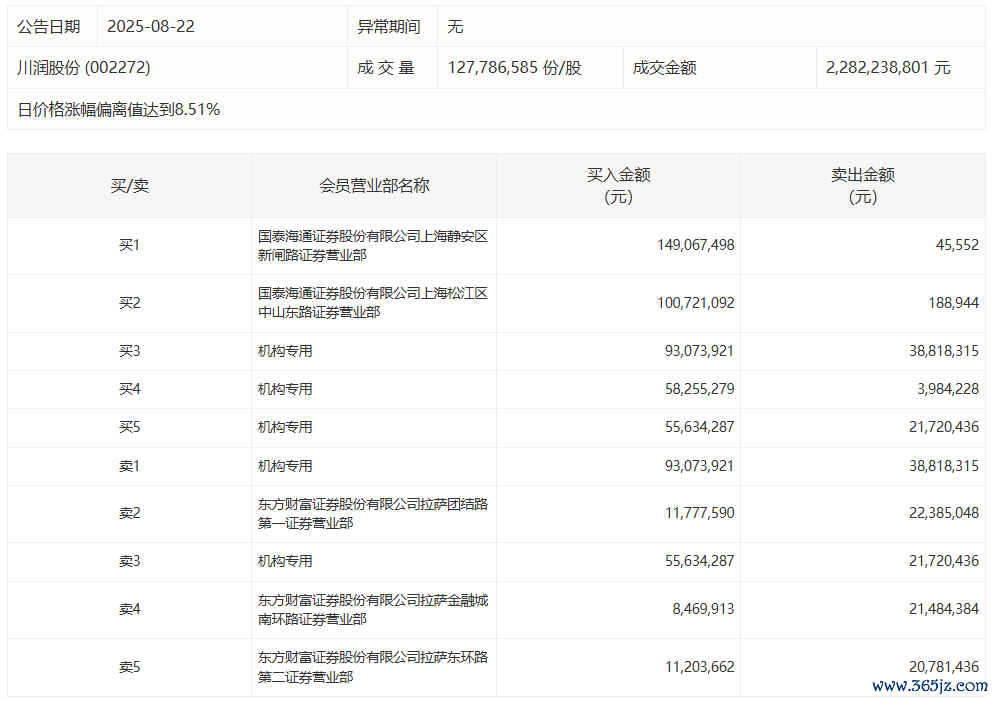This screenshot has height=701, width=995.
Task: Select buy amount 100,721,092
Action: (695, 303)
